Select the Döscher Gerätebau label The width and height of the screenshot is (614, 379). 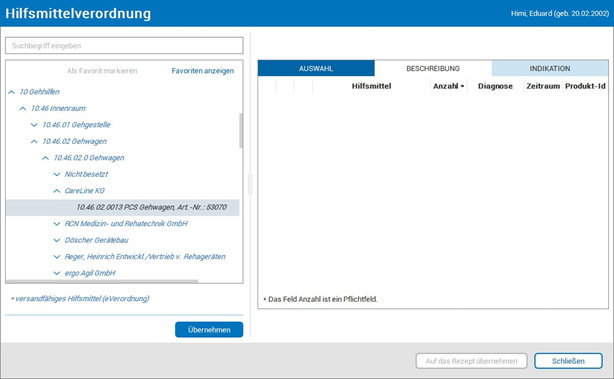tap(96, 240)
